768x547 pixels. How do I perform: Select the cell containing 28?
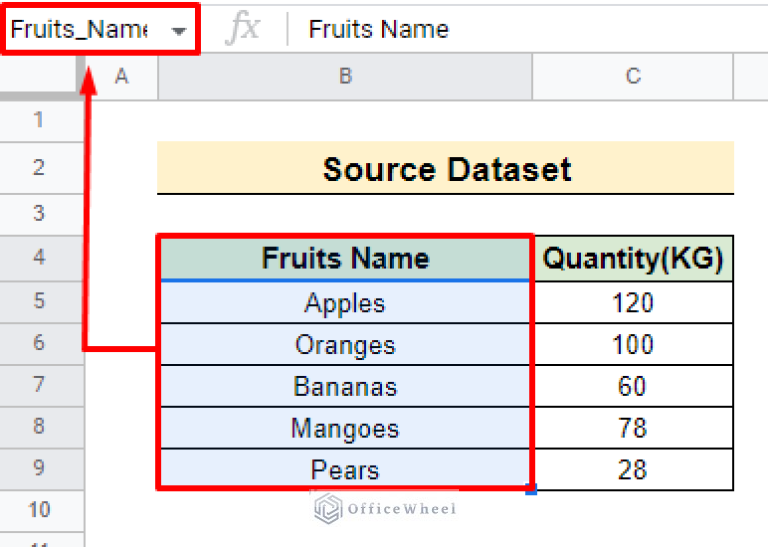[x=632, y=470]
